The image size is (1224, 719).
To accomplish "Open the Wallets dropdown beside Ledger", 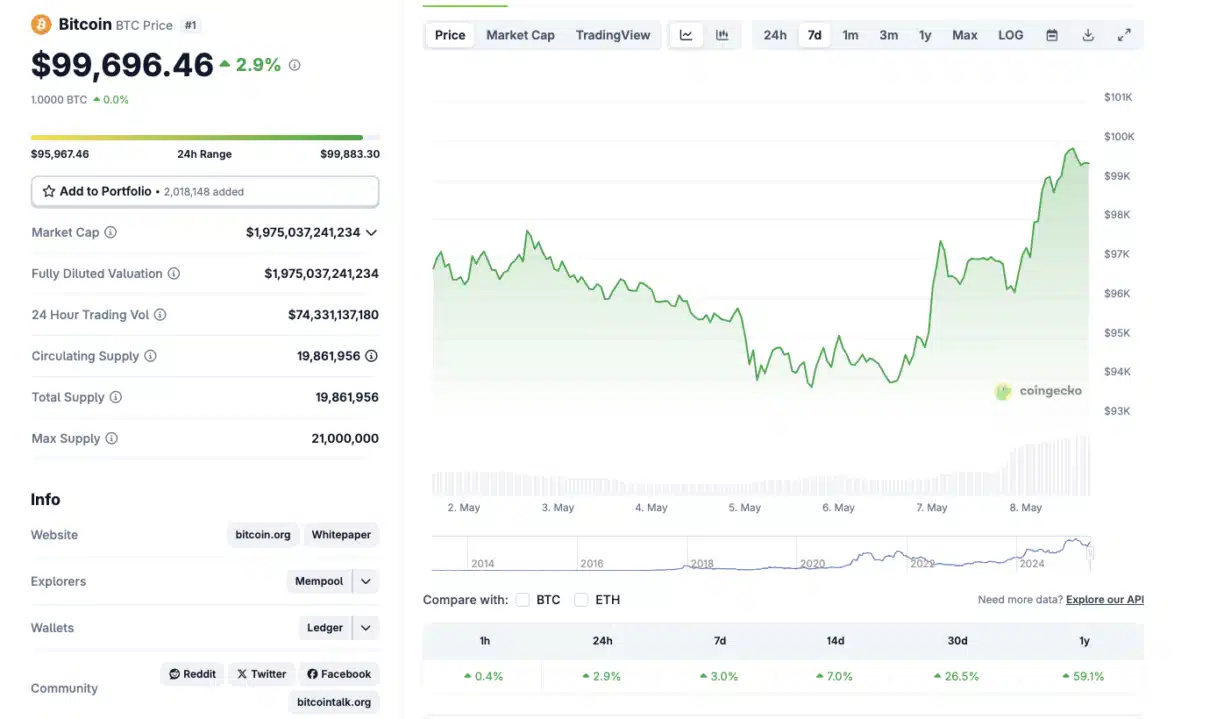I will tap(365, 627).
